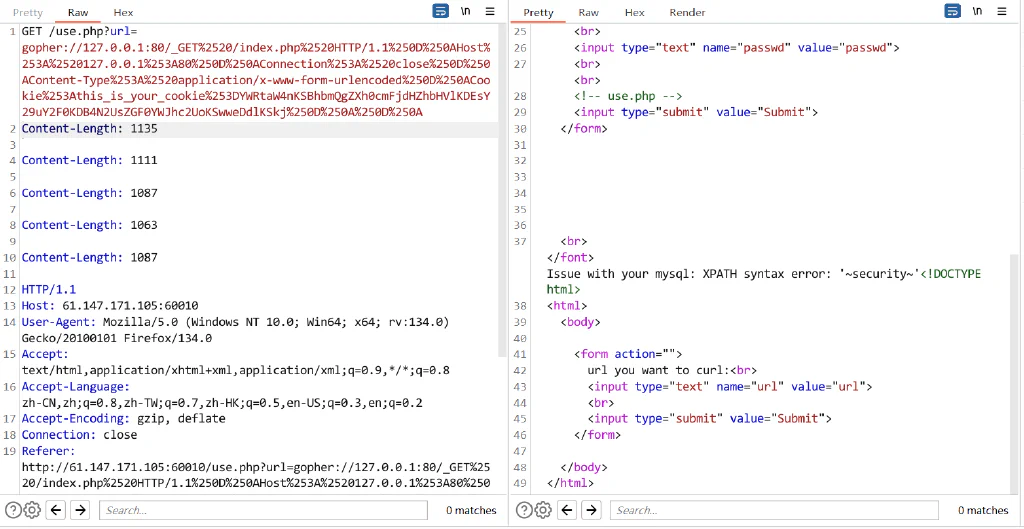Toggle non-printable characters in request panel

click(465, 11)
